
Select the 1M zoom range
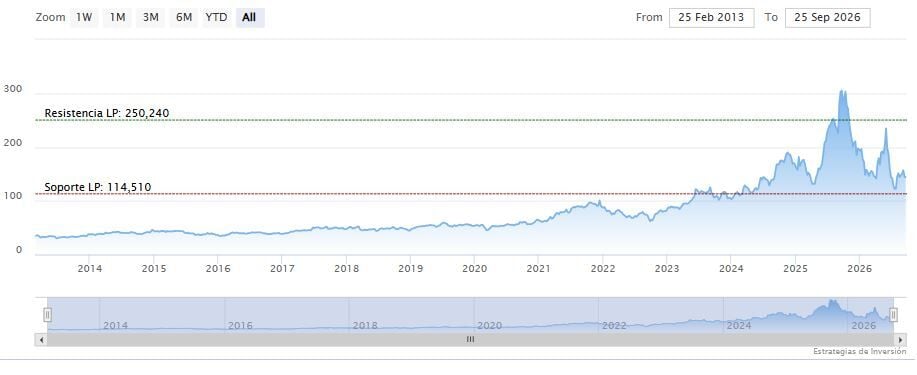click(x=118, y=18)
